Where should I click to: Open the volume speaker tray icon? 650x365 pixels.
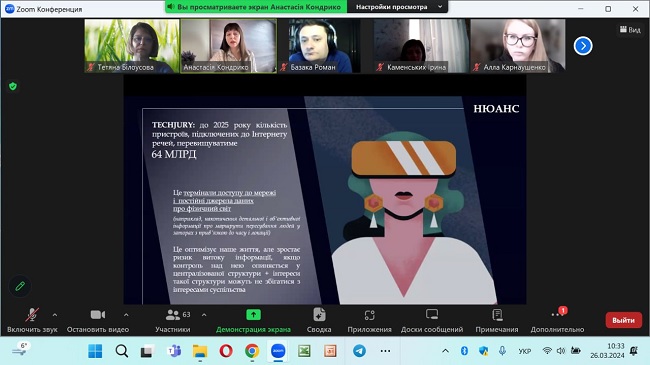(561, 351)
